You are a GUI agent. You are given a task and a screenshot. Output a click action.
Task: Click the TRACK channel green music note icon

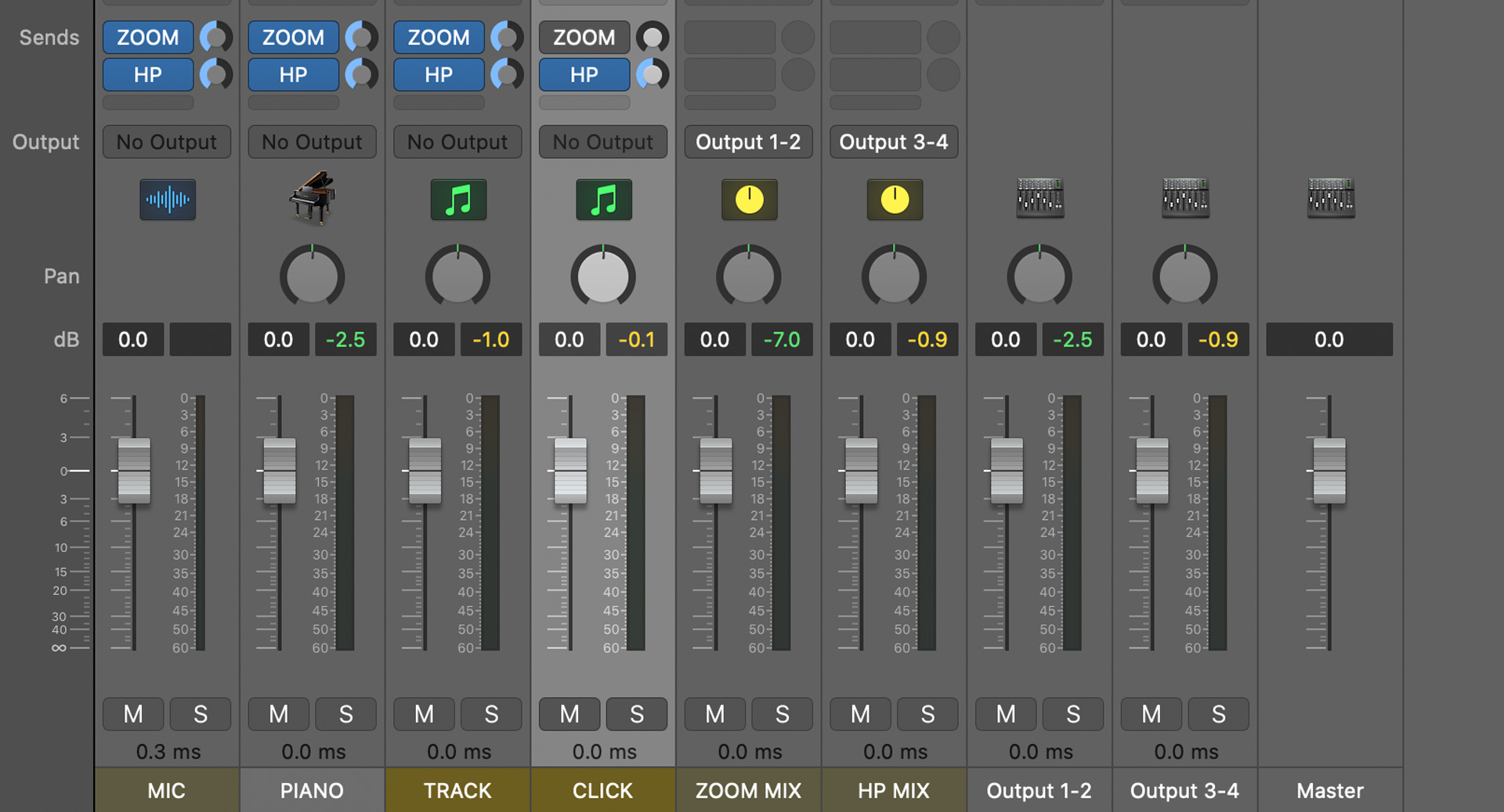coord(458,199)
